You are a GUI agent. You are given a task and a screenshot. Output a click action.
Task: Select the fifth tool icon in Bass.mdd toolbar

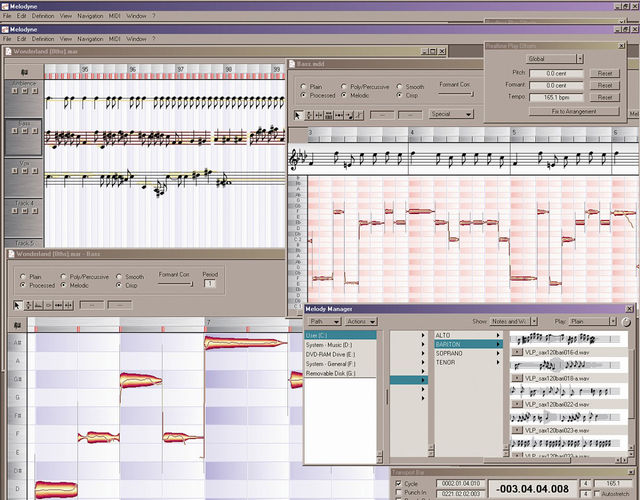coord(339,115)
